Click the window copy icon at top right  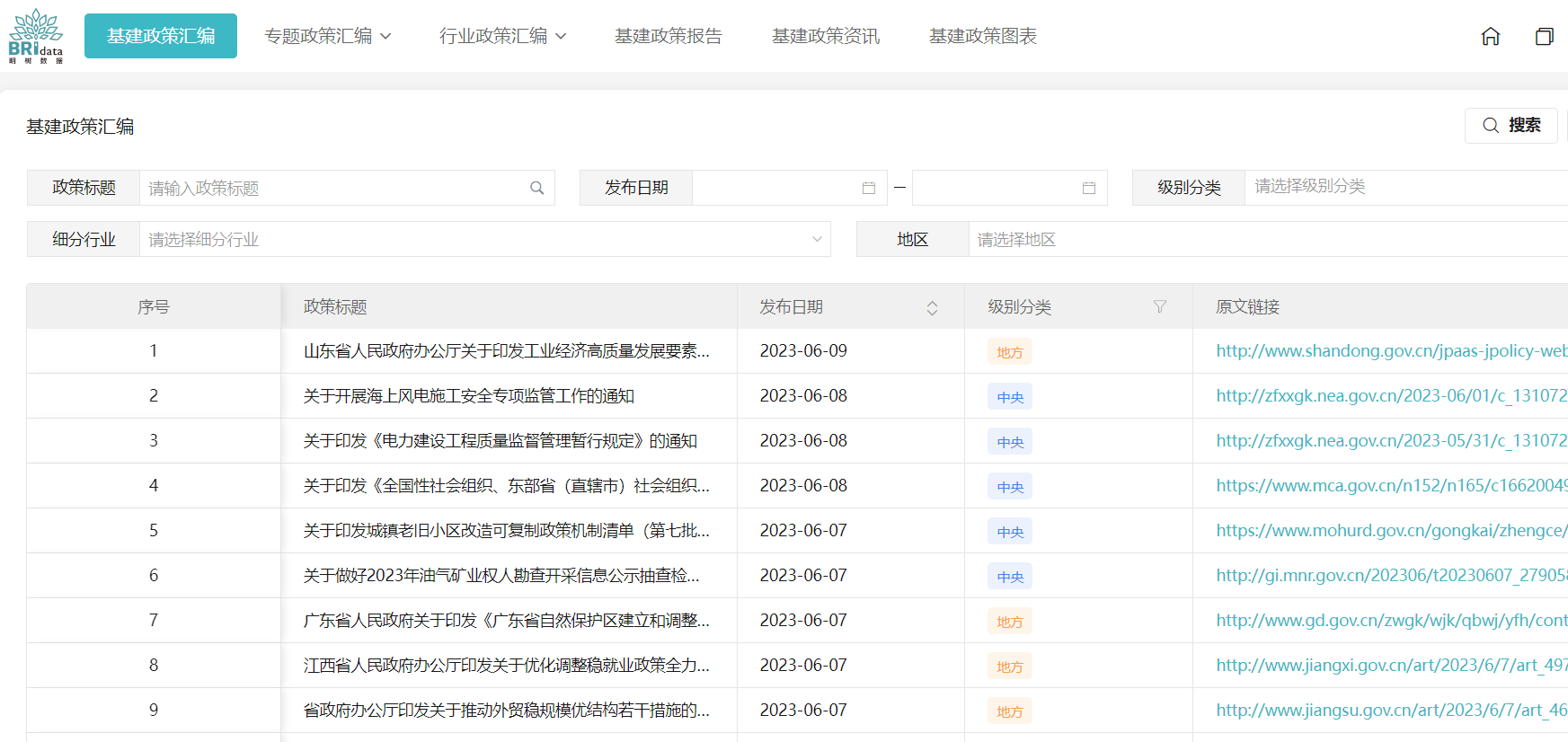click(x=1545, y=37)
